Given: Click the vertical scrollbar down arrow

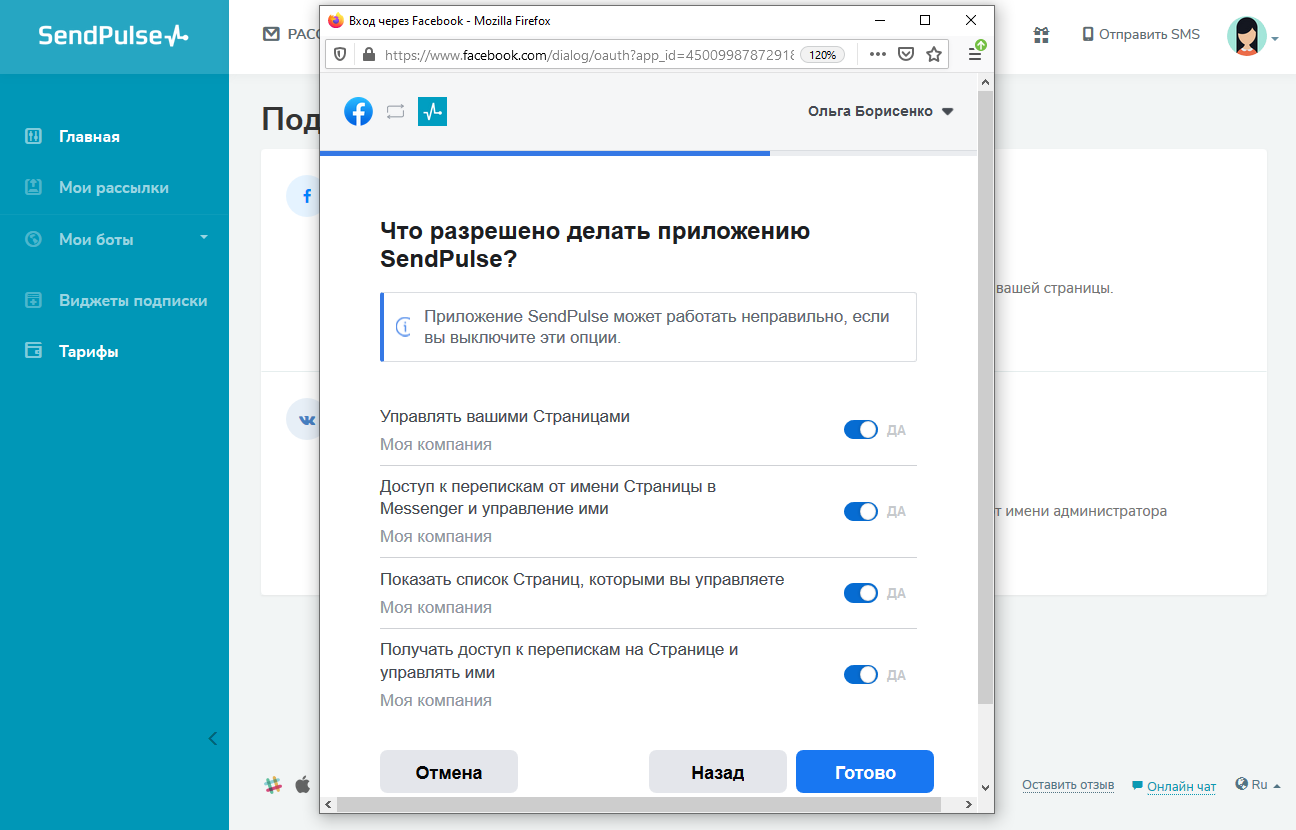Looking at the screenshot, I should 985,787.
